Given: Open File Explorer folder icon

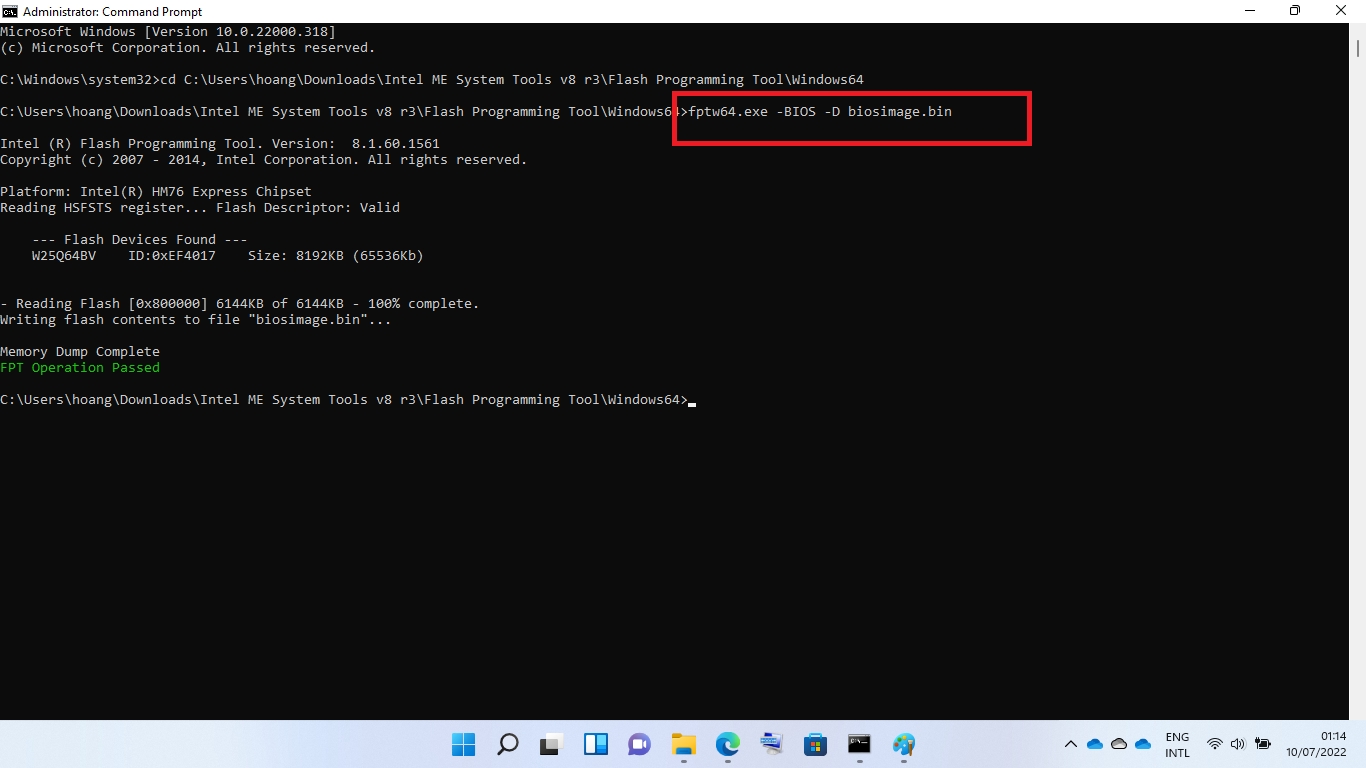Looking at the screenshot, I should [683, 744].
